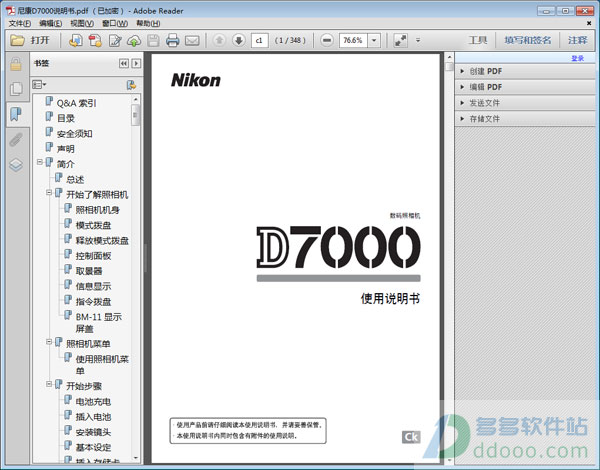Select the 声明 bookmark
The width and height of the screenshot is (600, 470).
click(x=66, y=149)
